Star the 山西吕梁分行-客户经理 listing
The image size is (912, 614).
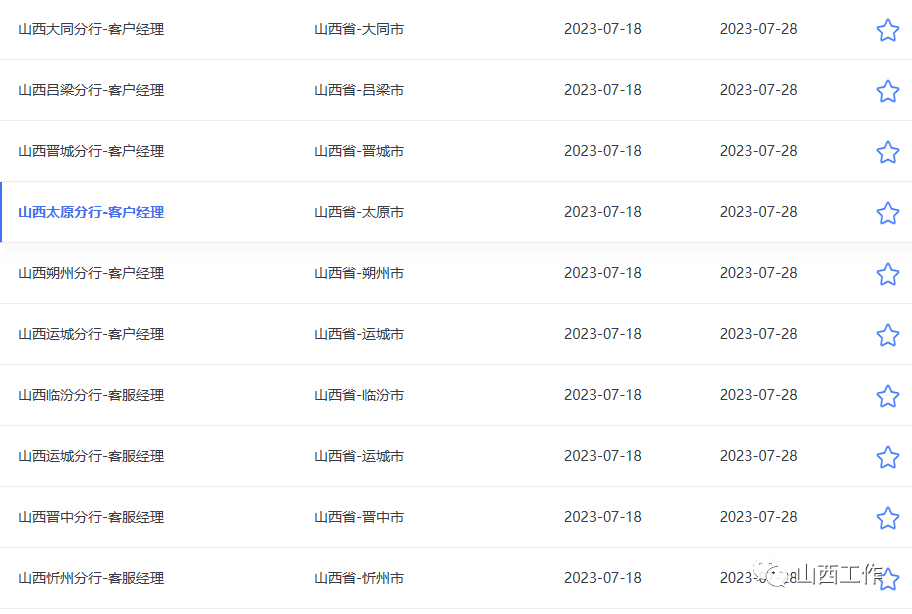888,91
